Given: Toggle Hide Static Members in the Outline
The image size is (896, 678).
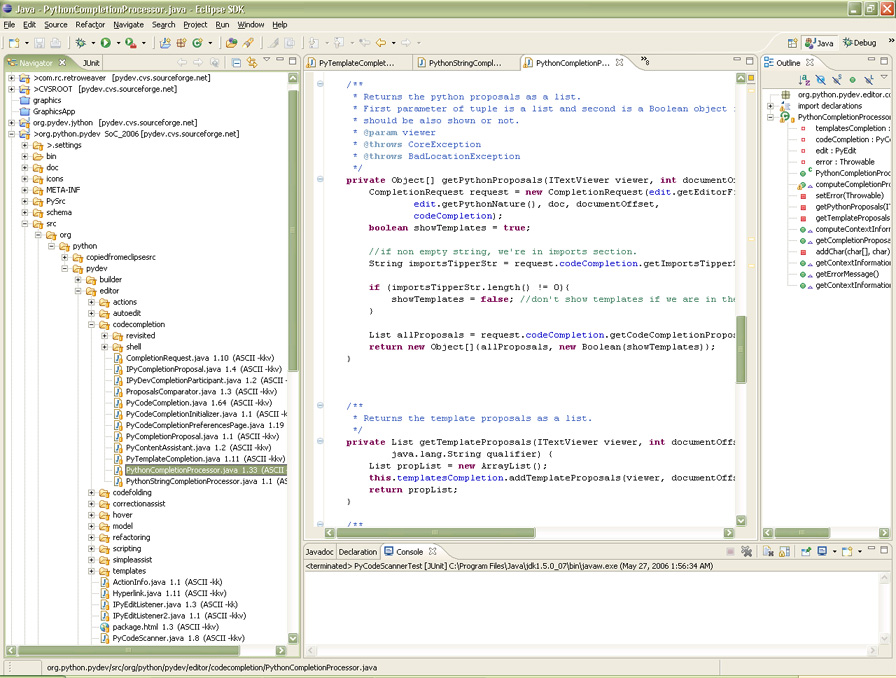Looking at the screenshot, I should 836,80.
